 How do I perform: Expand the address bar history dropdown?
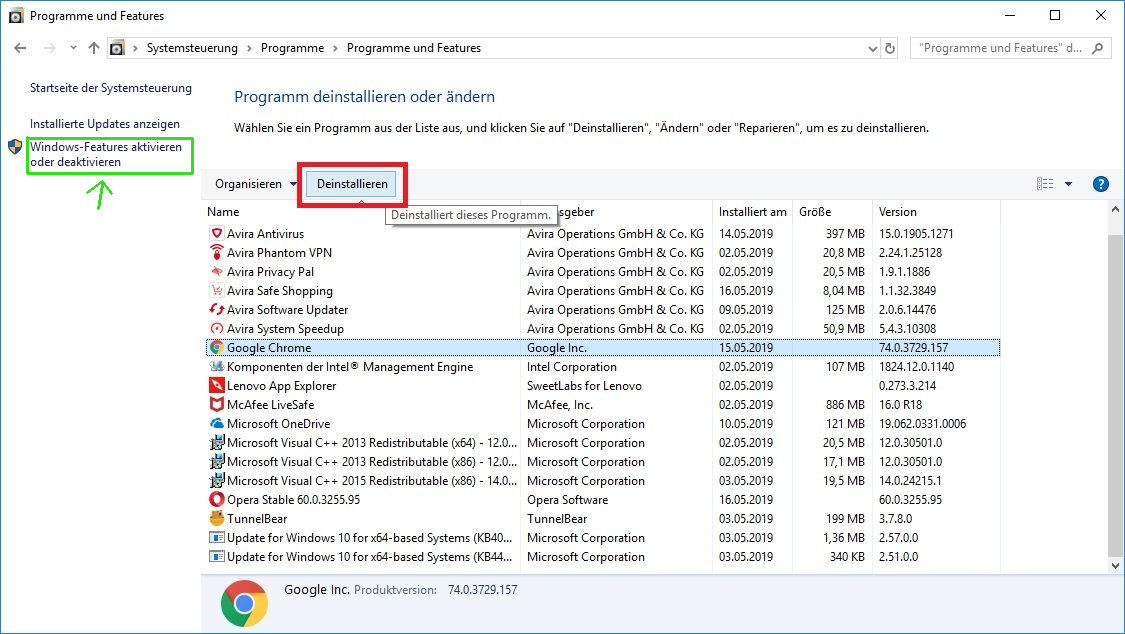tap(872, 49)
